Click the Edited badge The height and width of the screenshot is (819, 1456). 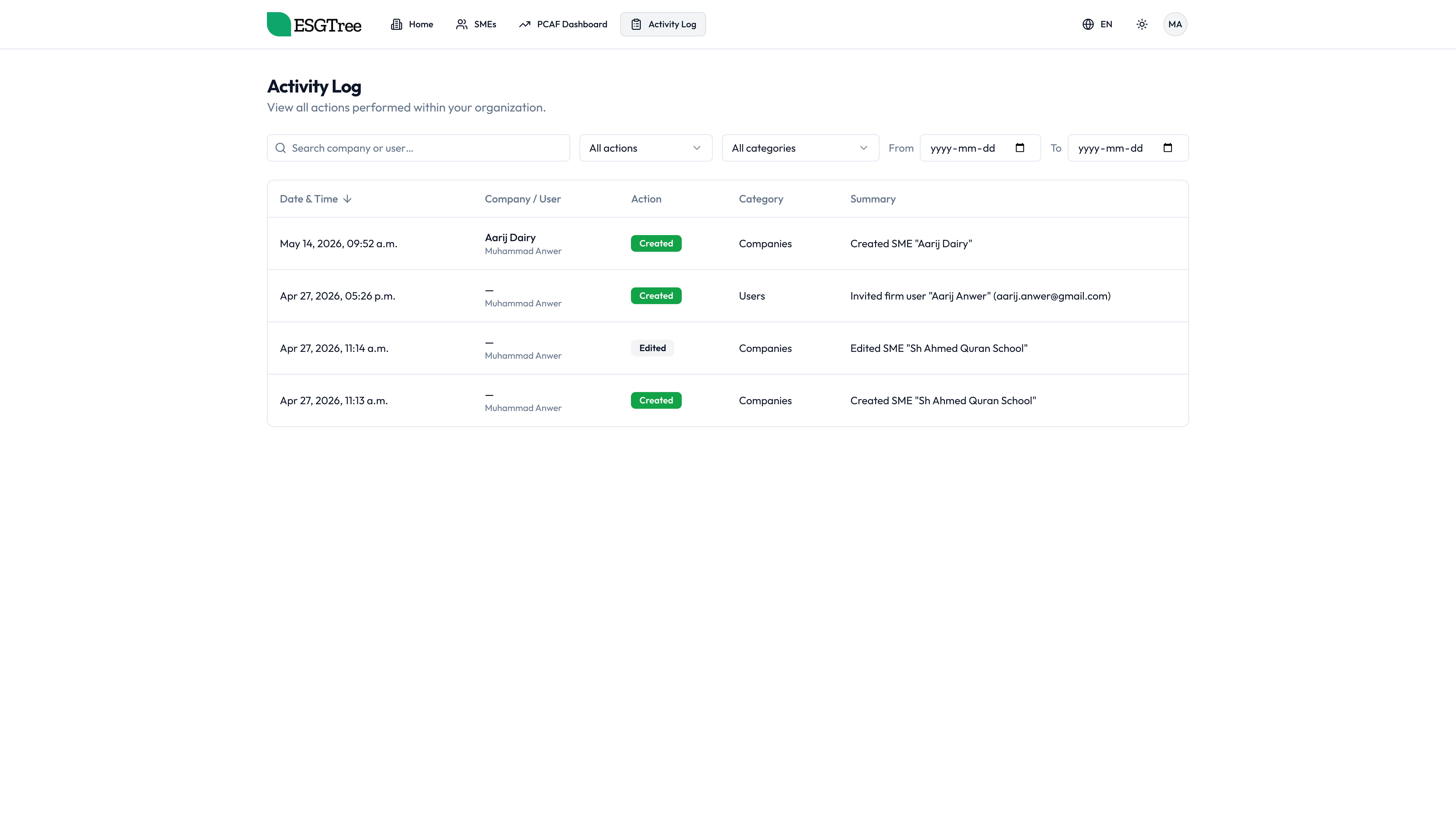click(x=652, y=348)
